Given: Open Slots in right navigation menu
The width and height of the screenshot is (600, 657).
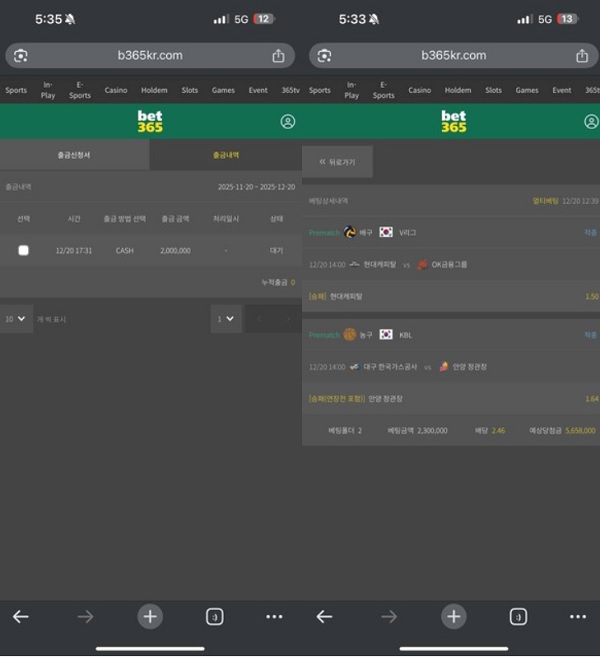Looking at the screenshot, I should click(x=493, y=90).
